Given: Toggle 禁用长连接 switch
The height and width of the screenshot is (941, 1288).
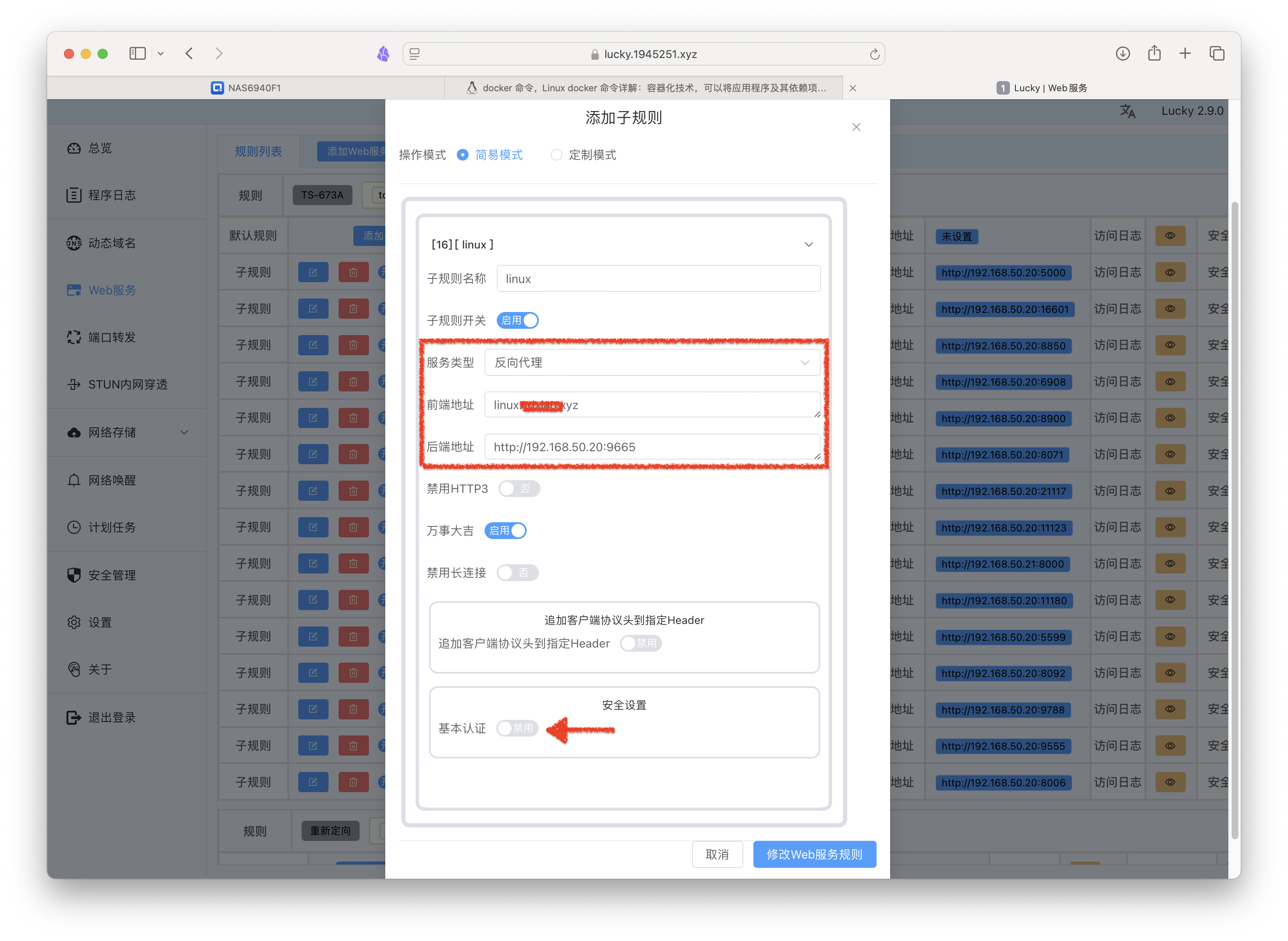Looking at the screenshot, I should pos(517,573).
